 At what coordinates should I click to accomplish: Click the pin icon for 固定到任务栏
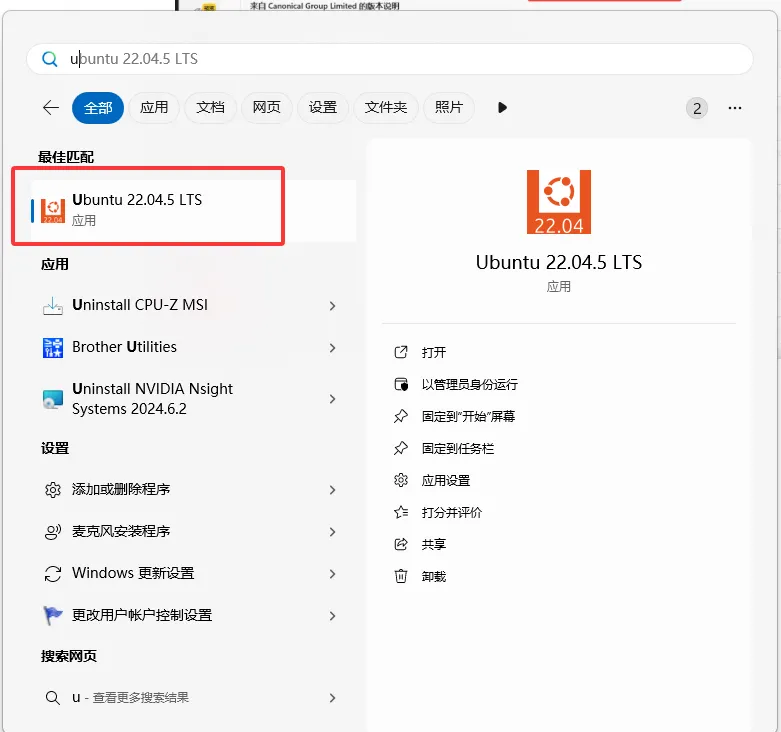click(401, 448)
